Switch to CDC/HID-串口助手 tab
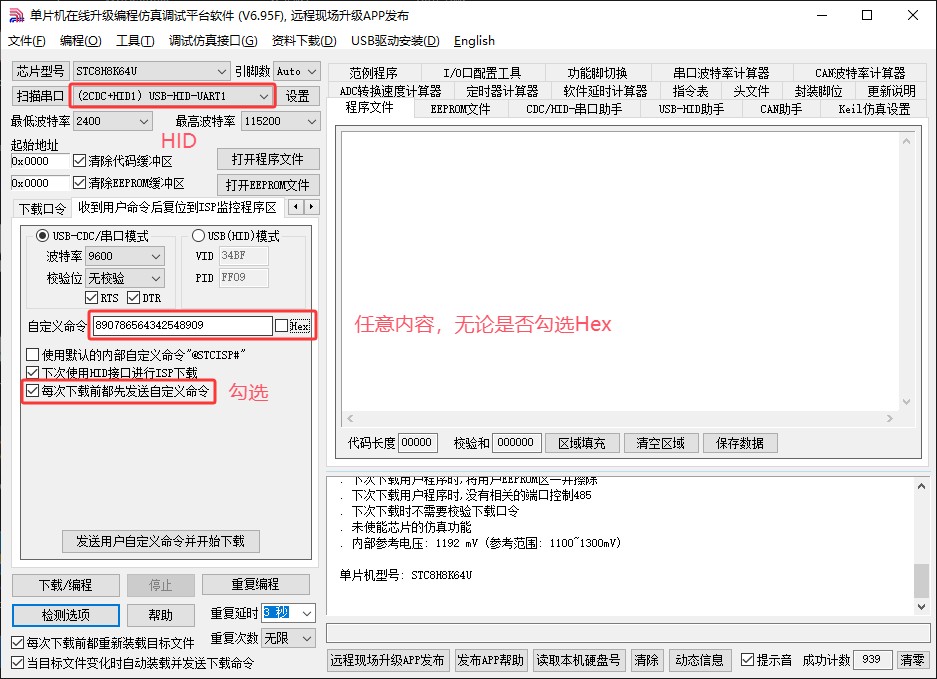This screenshot has width=937, height=679. point(574,109)
